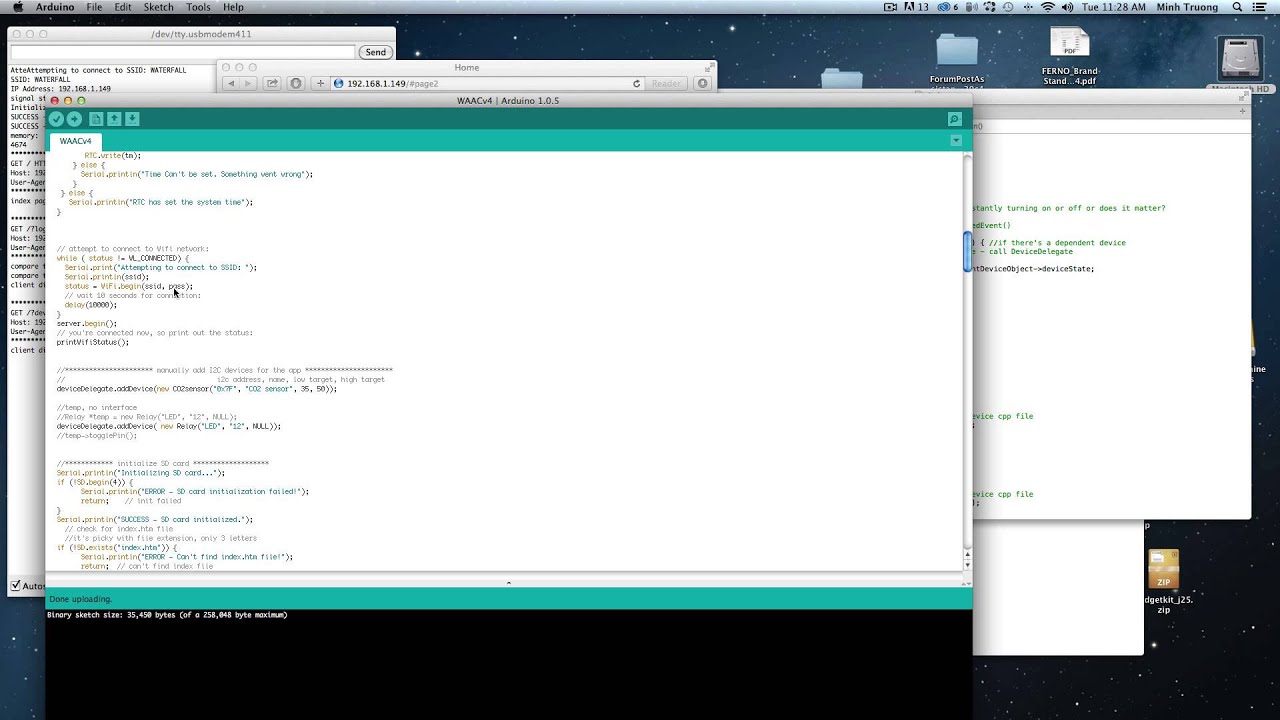Click the Wi-Fi icon in the menu bar
Viewport: 1280px width, 720px height.
coord(1048,8)
